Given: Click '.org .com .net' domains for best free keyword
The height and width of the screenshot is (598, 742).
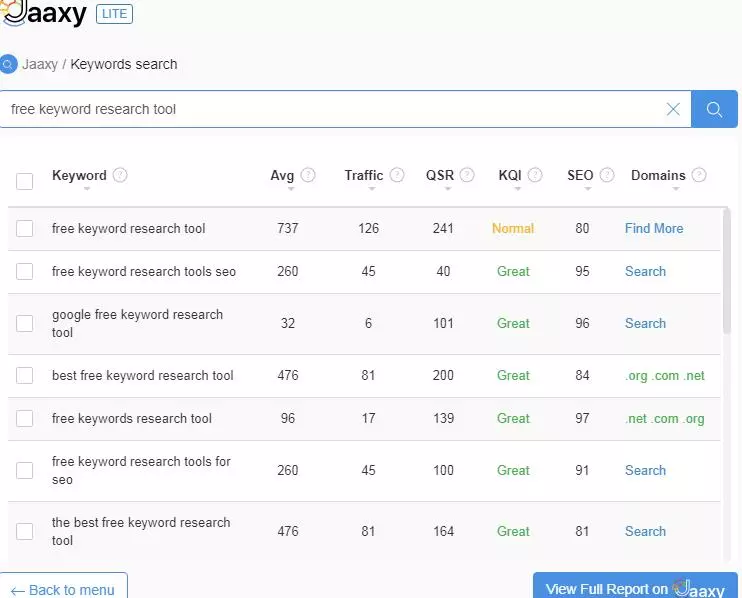Looking at the screenshot, I should 665,376.
